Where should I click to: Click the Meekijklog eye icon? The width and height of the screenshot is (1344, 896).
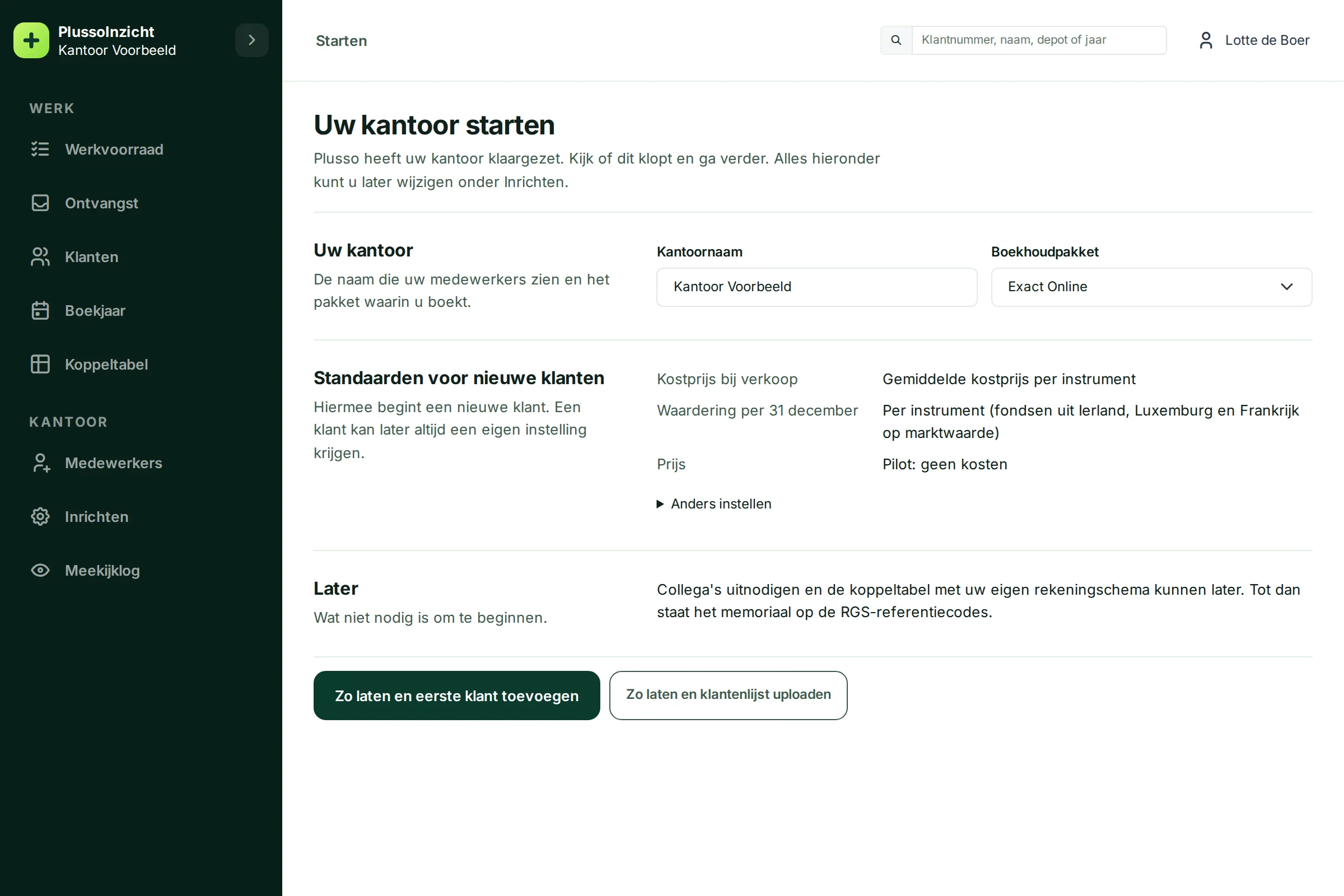(x=40, y=570)
